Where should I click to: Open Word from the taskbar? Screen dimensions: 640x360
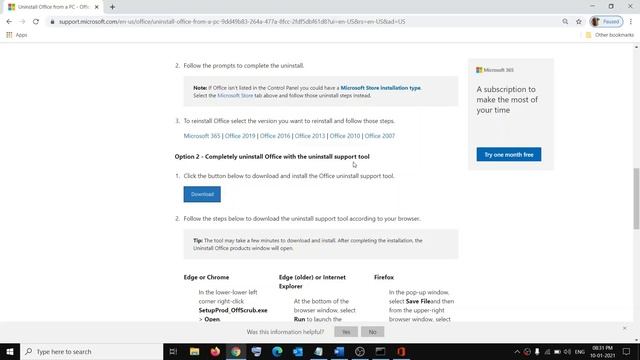click(339, 351)
